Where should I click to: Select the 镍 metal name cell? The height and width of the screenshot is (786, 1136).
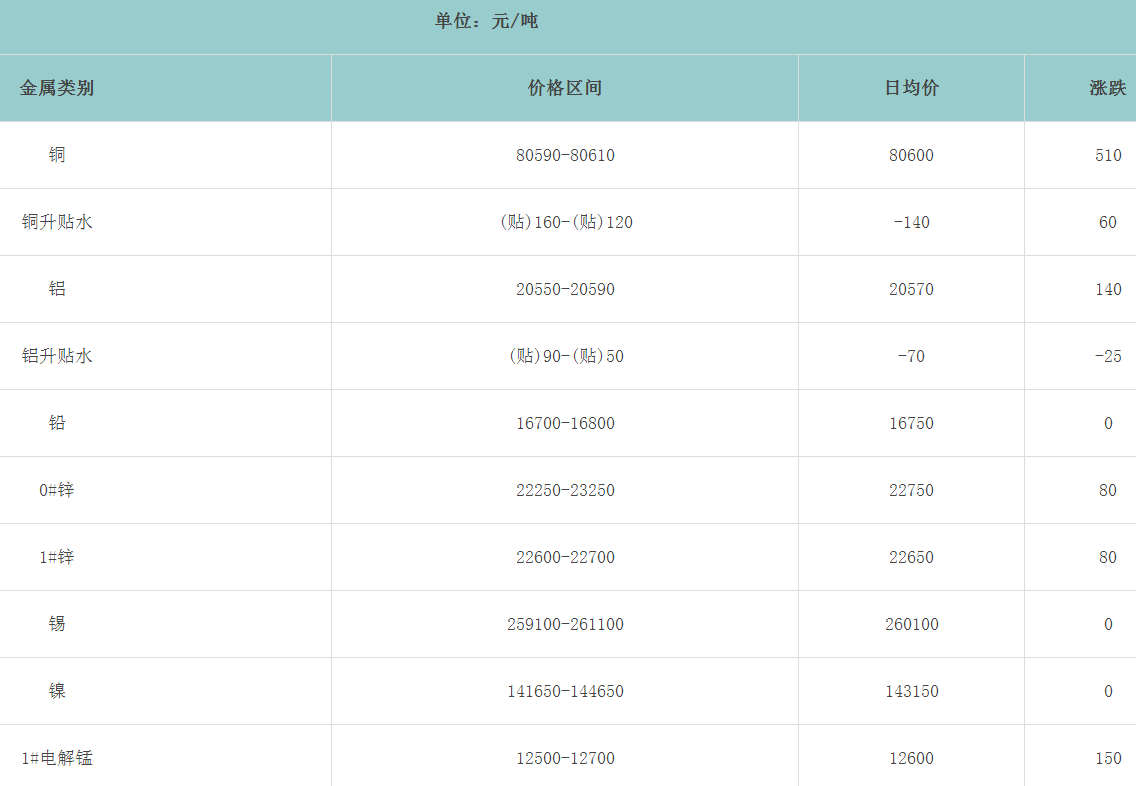point(57,691)
